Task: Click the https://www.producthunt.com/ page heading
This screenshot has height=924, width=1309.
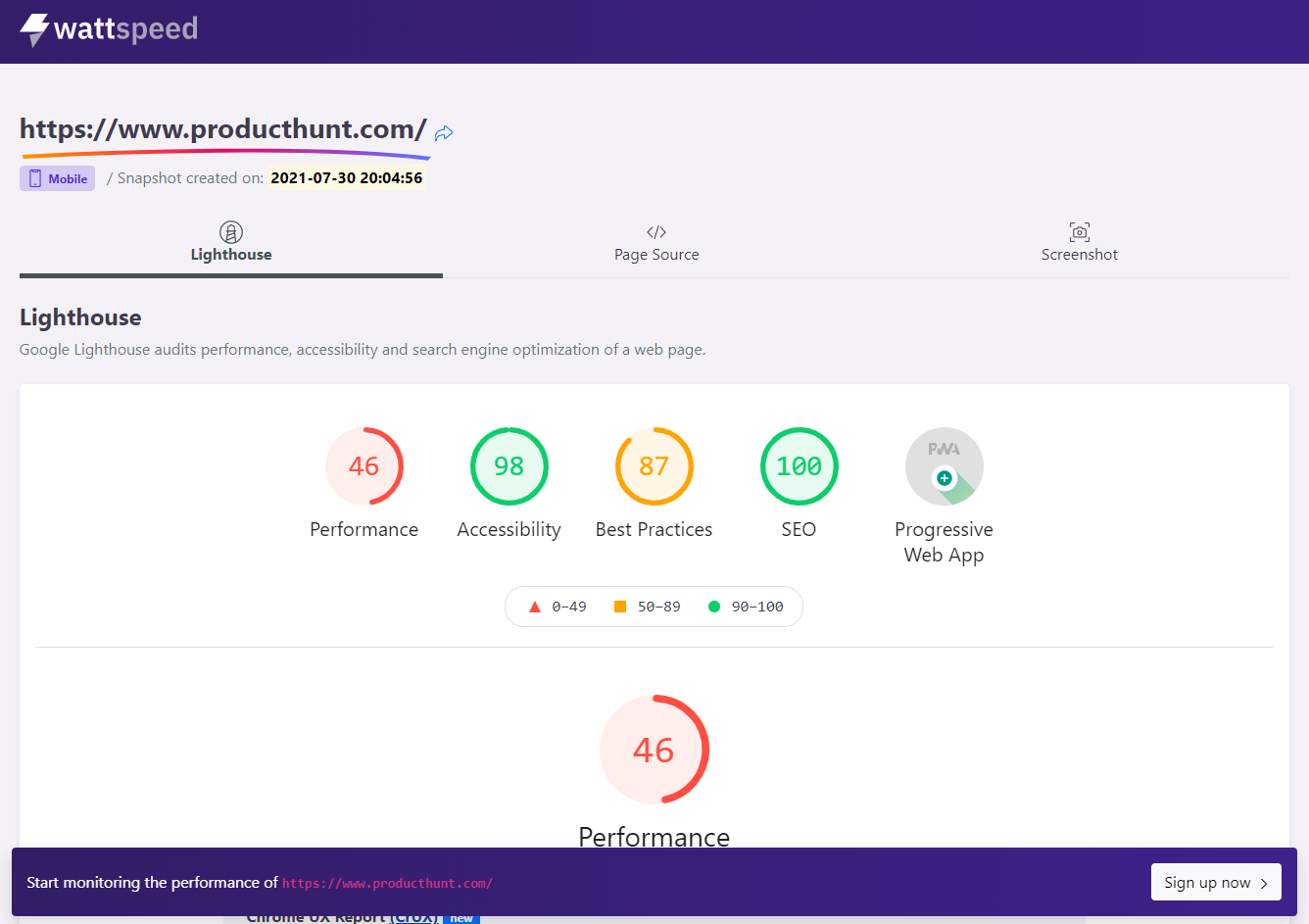Action: coord(223,129)
